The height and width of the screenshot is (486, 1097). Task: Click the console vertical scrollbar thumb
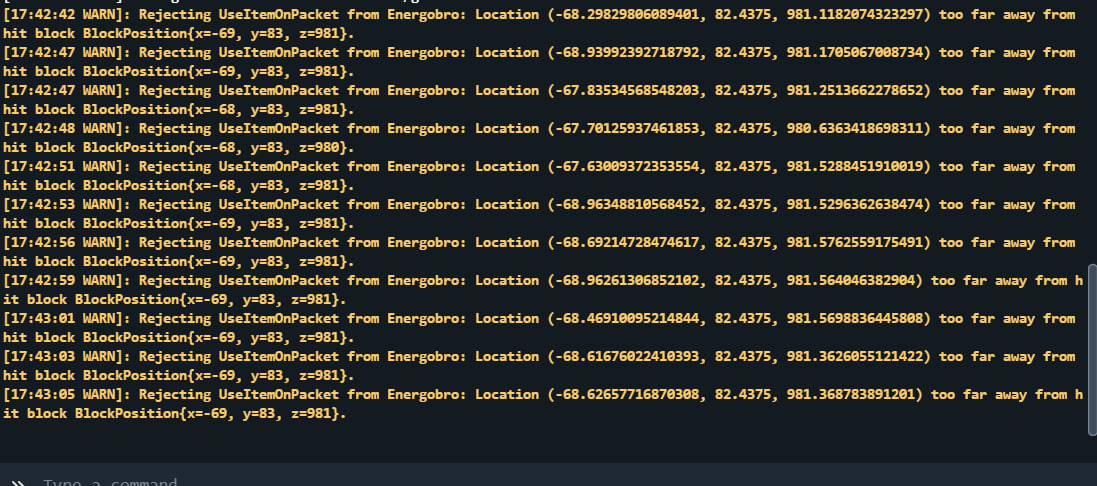tap(1092, 348)
